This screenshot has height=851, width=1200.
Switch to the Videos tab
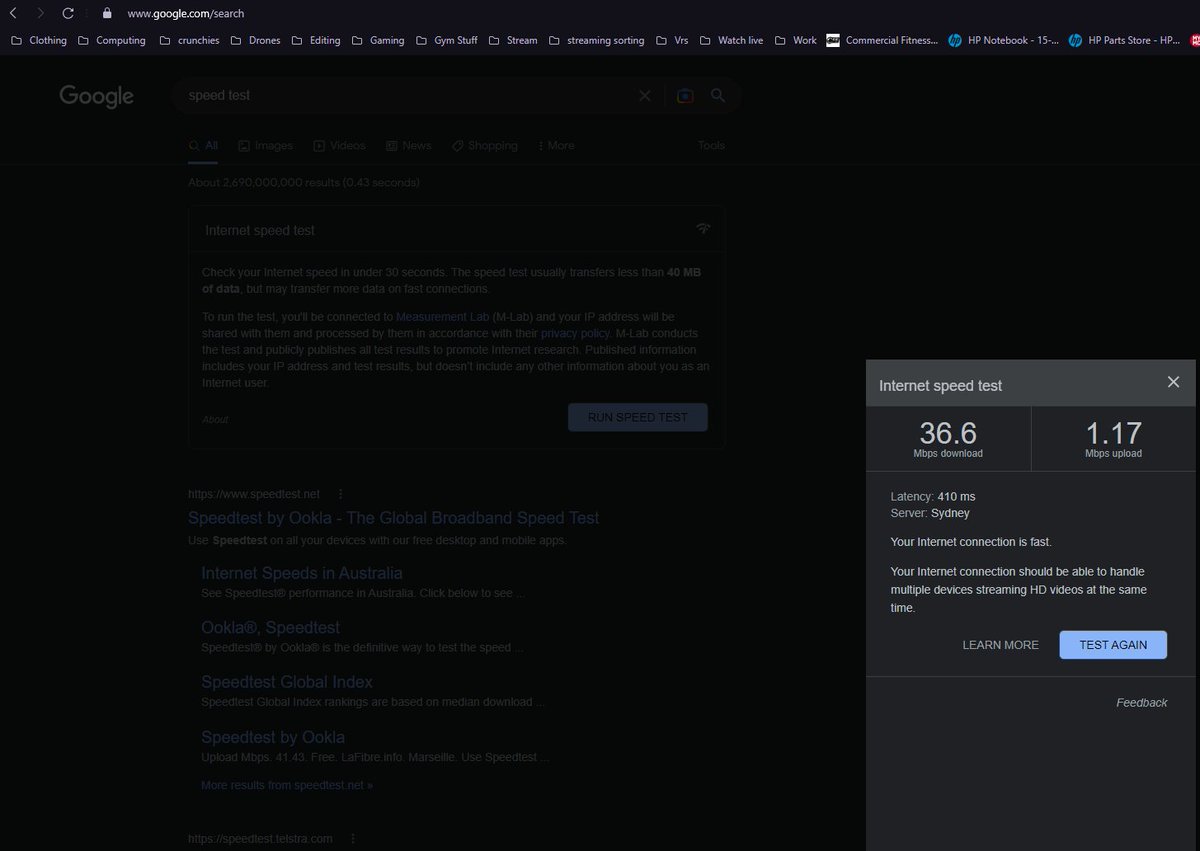339,146
